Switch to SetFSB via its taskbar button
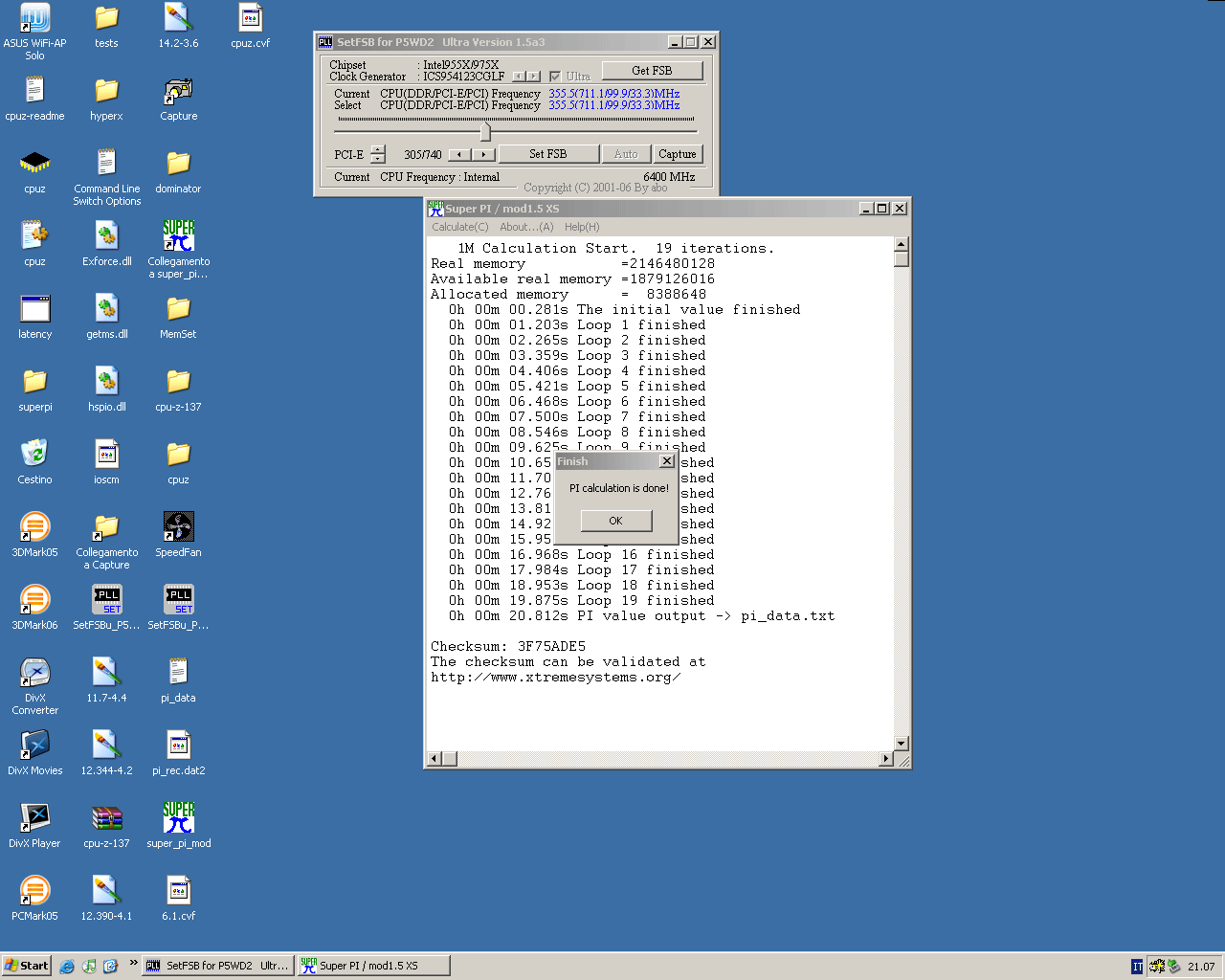This screenshot has height=980, width=1225. [x=218, y=967]
